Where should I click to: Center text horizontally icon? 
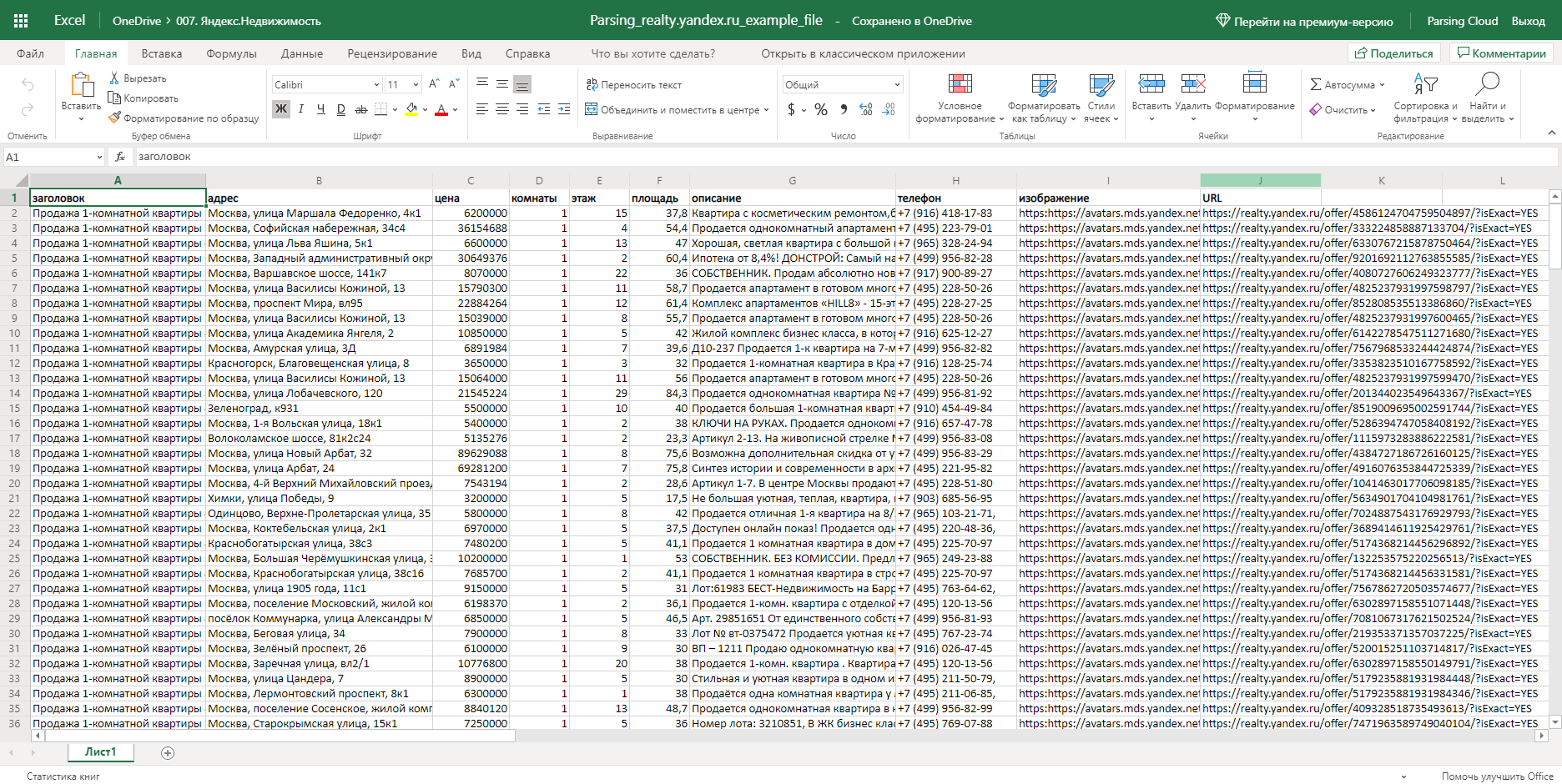click(502, 109)
